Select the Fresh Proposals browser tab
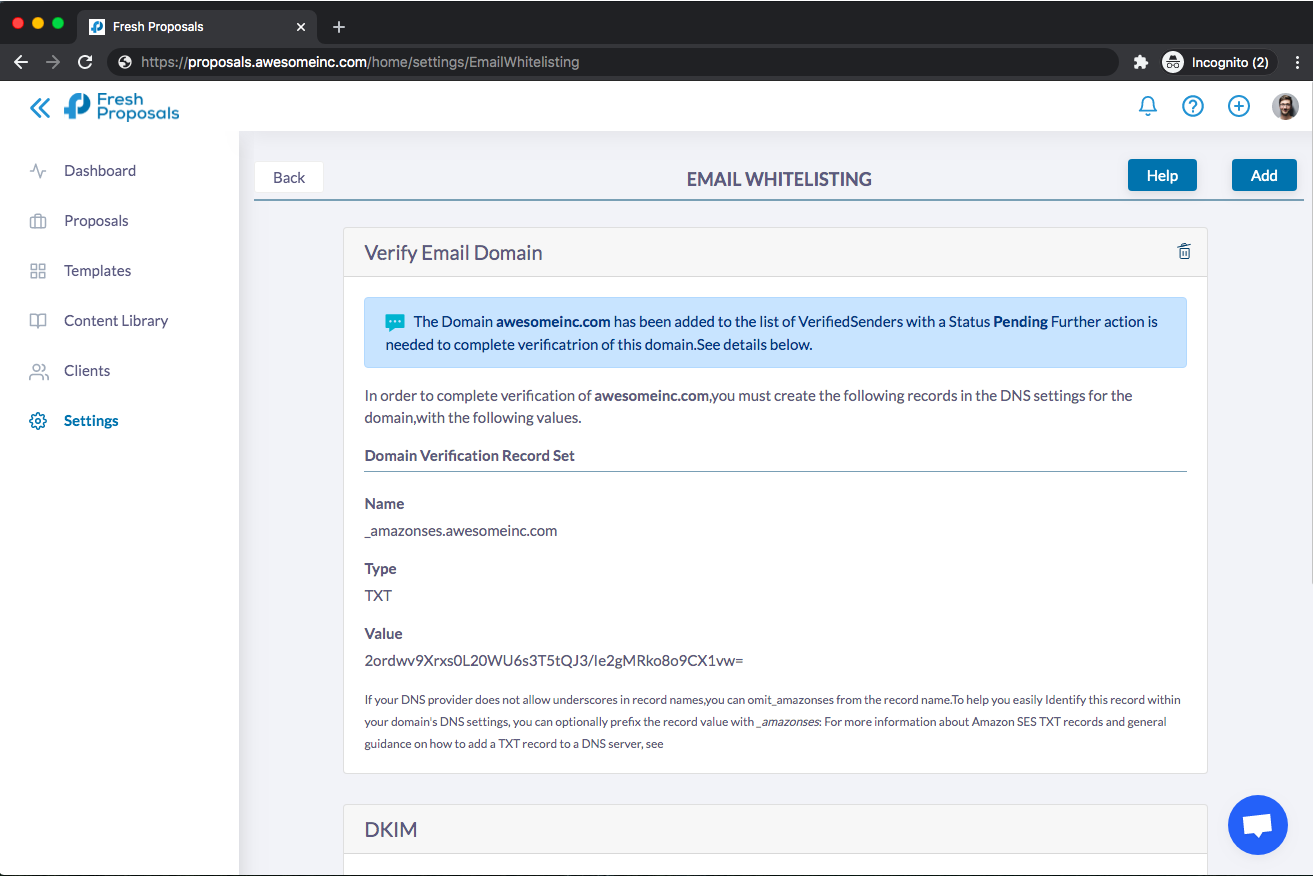Screen dimensions: 1313x876 click(198, 27)
